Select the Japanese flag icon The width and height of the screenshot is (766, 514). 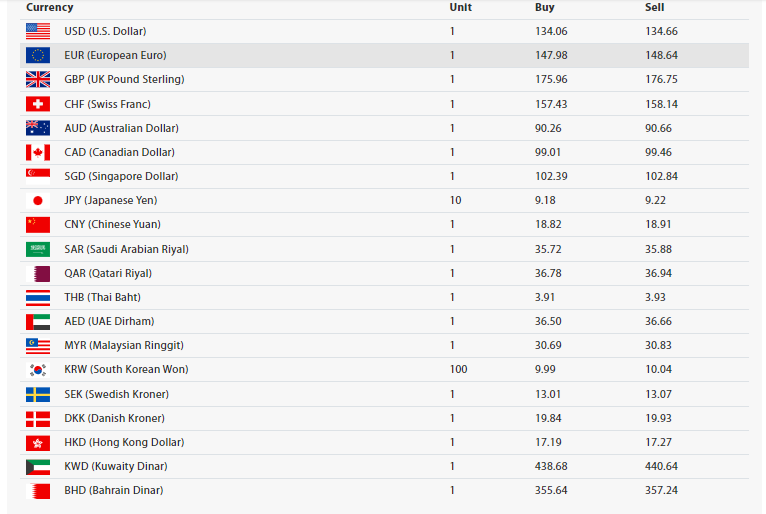coord(38,200)
